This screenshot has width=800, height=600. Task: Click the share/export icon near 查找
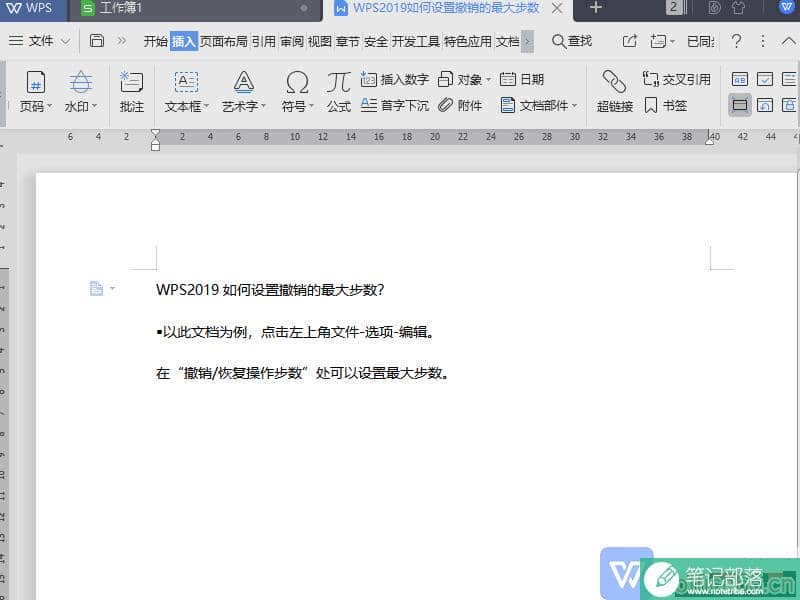pyautogui.click(x=630, y=41)
